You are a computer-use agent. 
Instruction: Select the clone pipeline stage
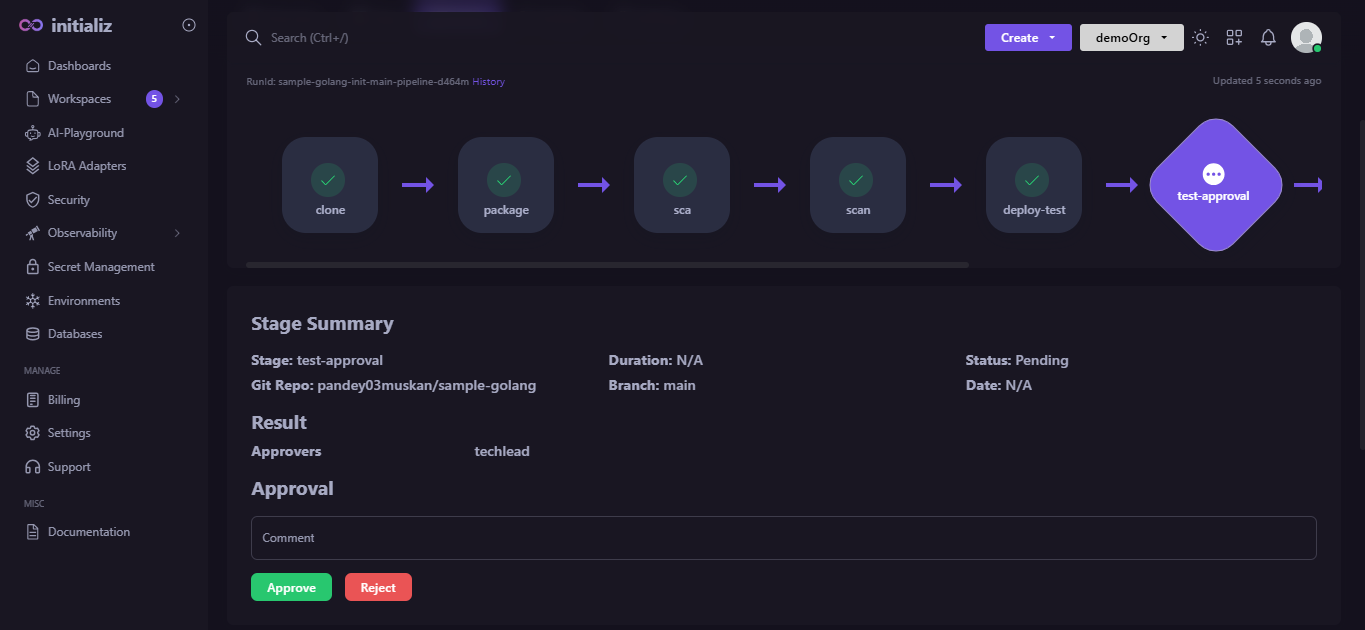pyautogui.click(x=330, y=185)
